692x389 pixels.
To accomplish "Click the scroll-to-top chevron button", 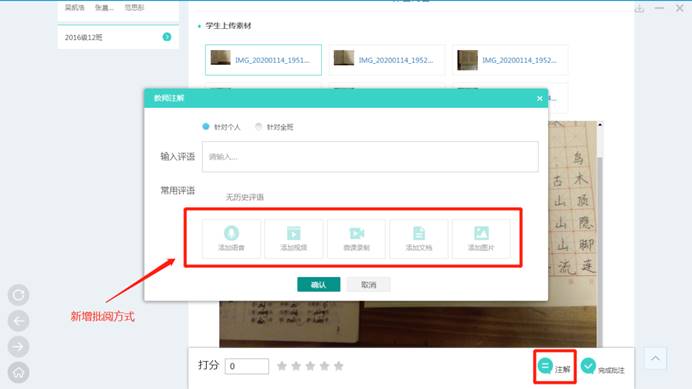I will click(655, 359).
